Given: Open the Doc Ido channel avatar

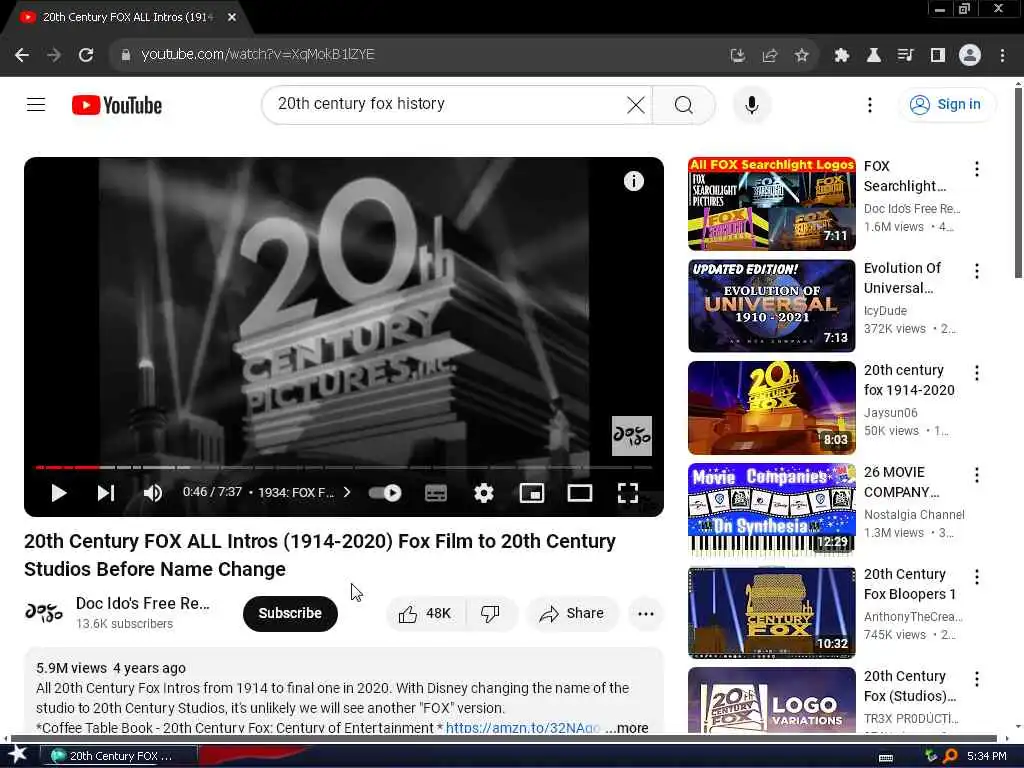Looking at the screenshot, I should 44,613.
